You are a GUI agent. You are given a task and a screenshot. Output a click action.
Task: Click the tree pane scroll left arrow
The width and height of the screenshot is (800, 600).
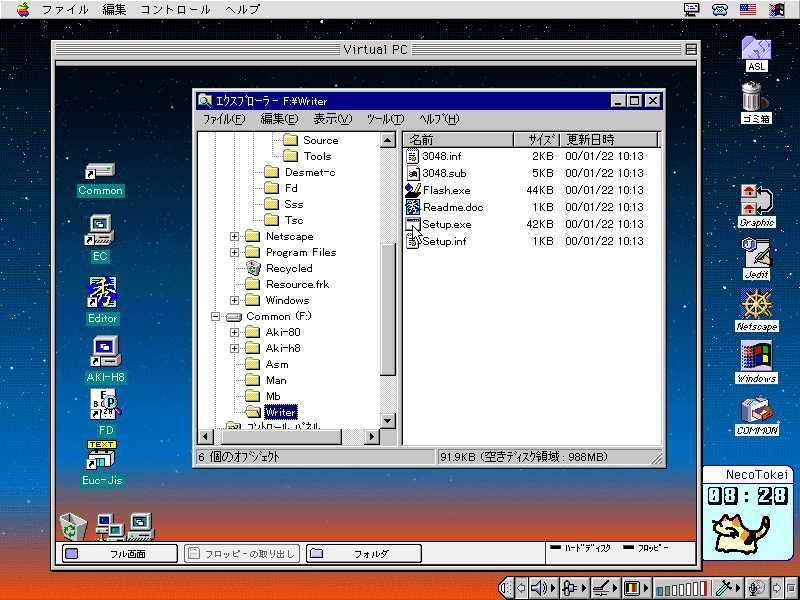click(206, 437)
